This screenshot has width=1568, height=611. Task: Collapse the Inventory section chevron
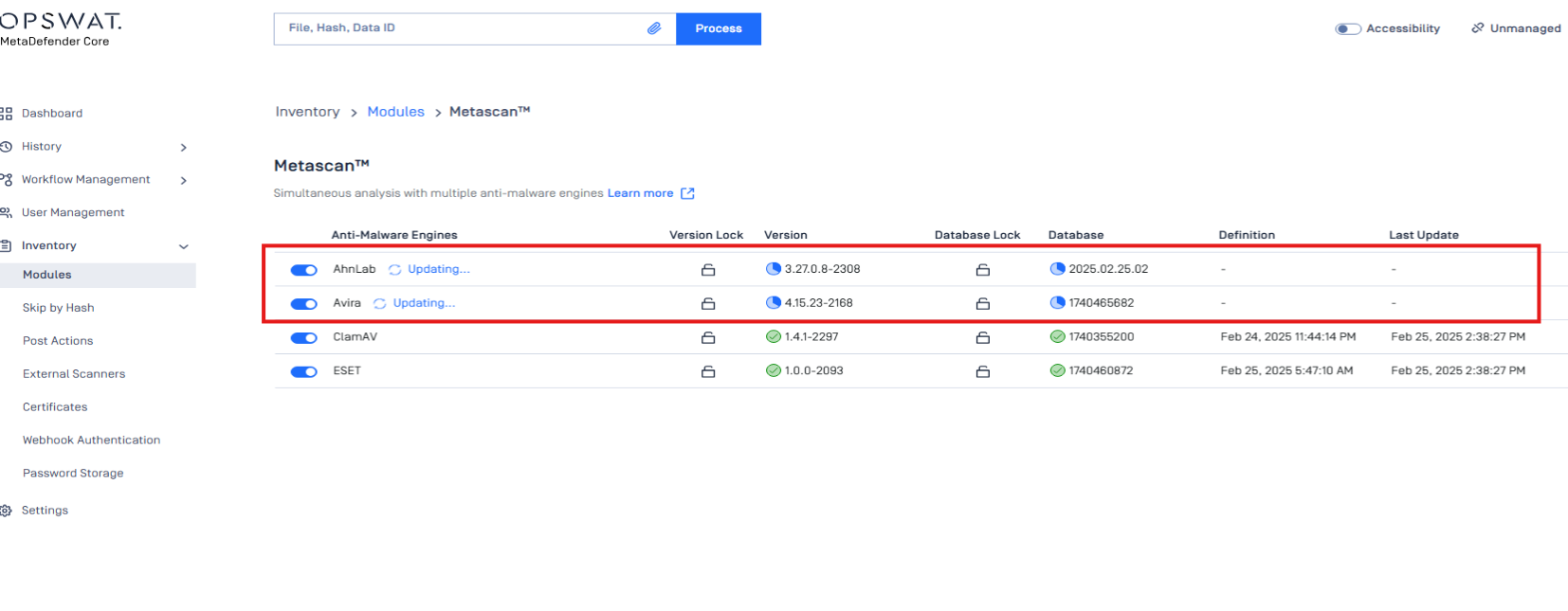pos(184,247)
